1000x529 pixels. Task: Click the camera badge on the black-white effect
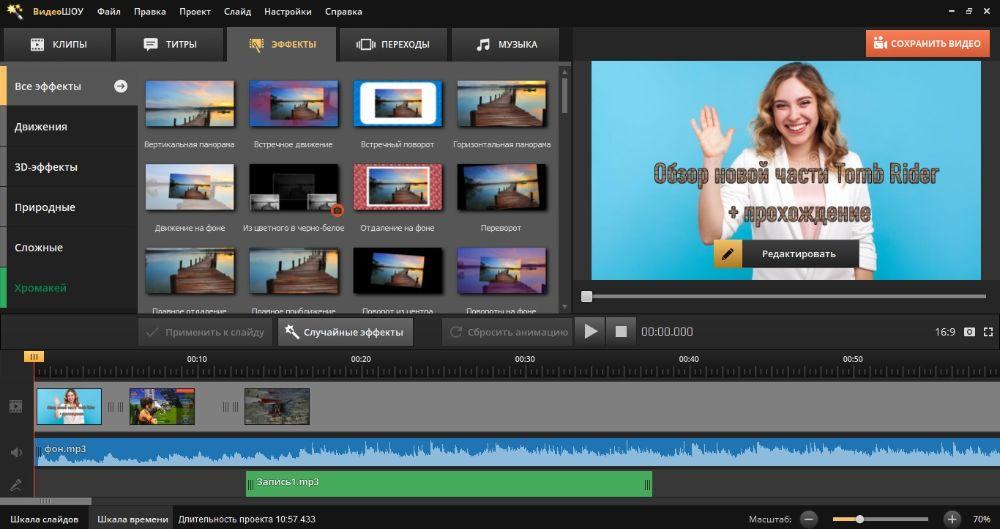[337, 210]
